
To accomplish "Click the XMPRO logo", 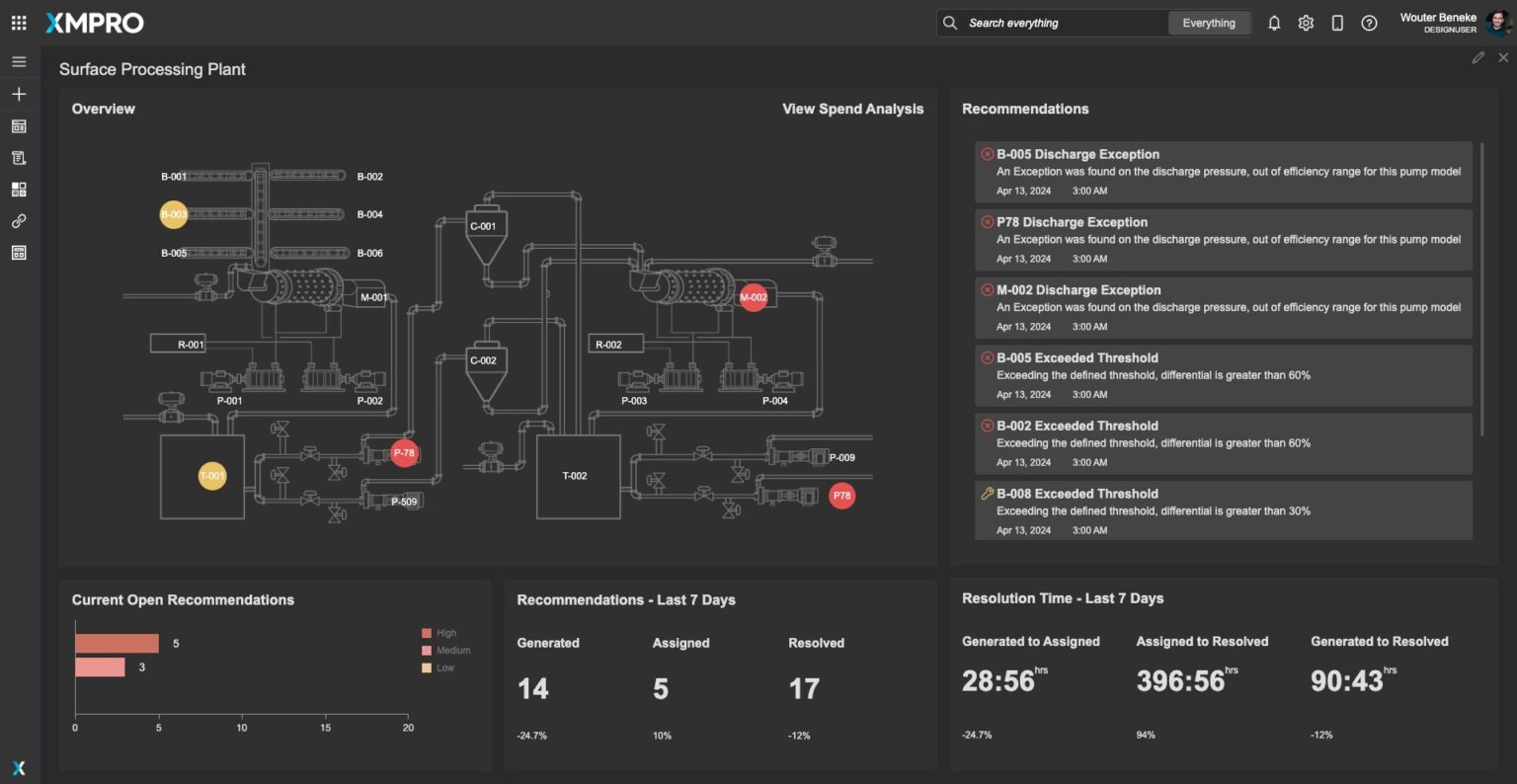I will point(95,23).
